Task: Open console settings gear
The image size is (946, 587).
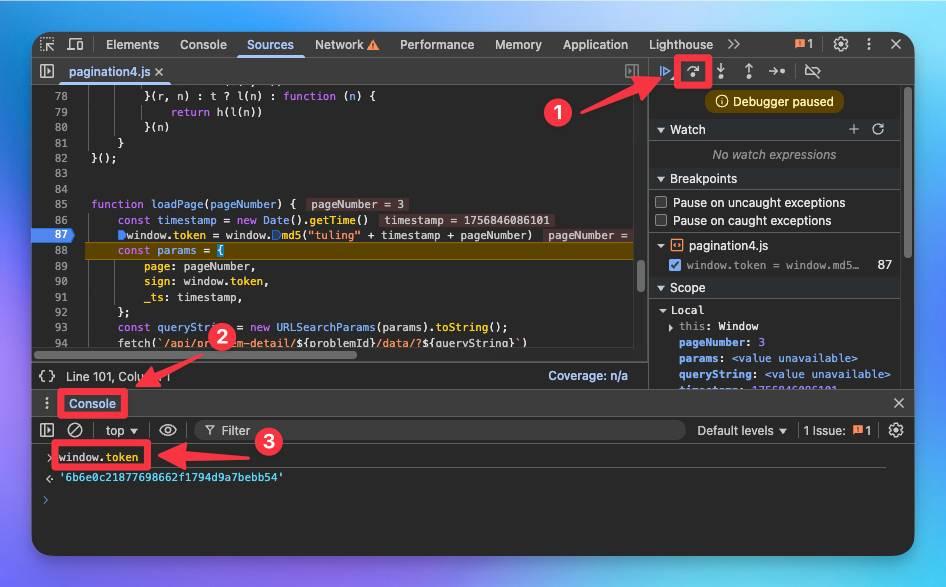Action: click(896, 430)
